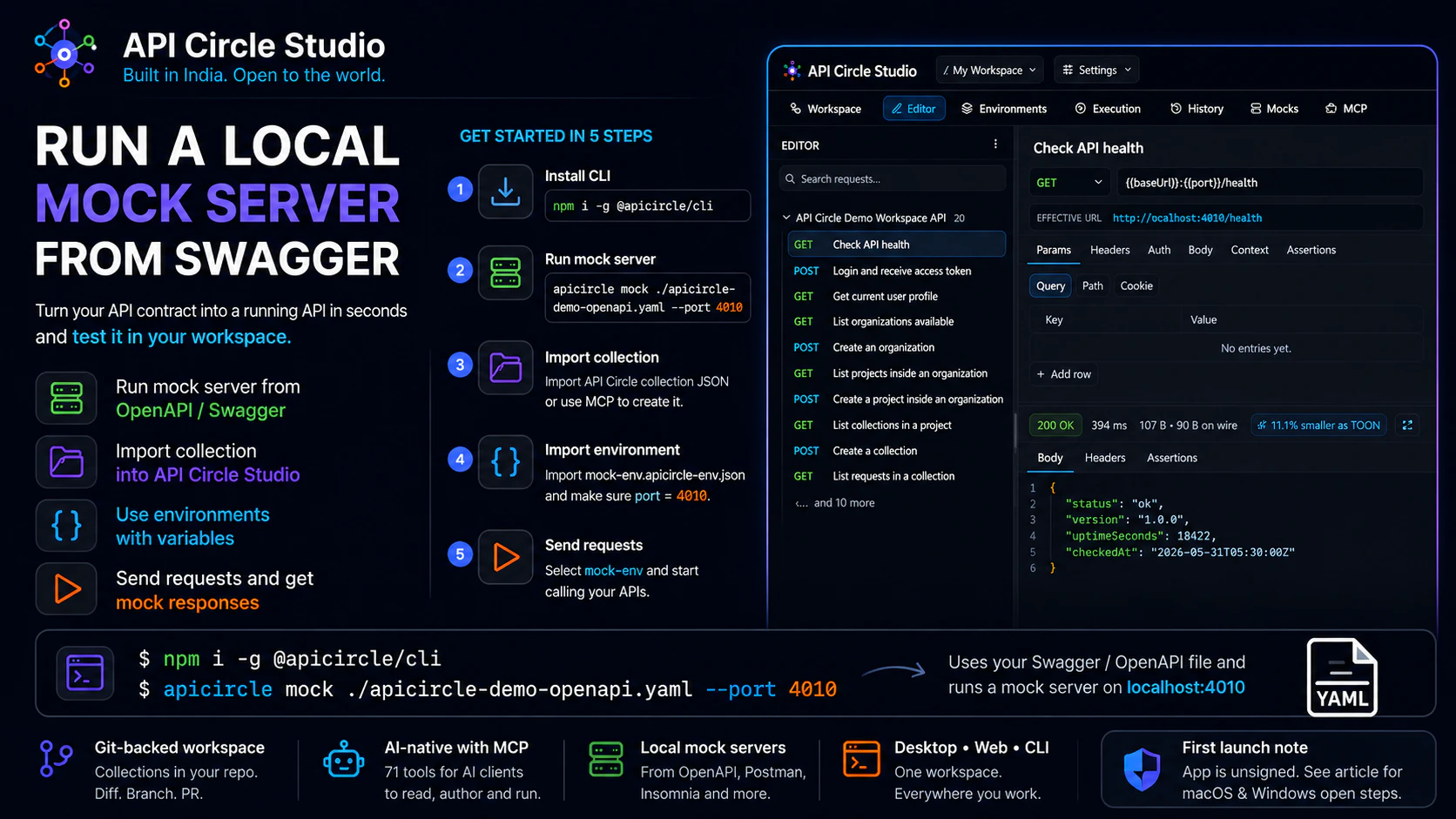Click the Search requests input field
1456x819 pixels.
click(893, 179)
